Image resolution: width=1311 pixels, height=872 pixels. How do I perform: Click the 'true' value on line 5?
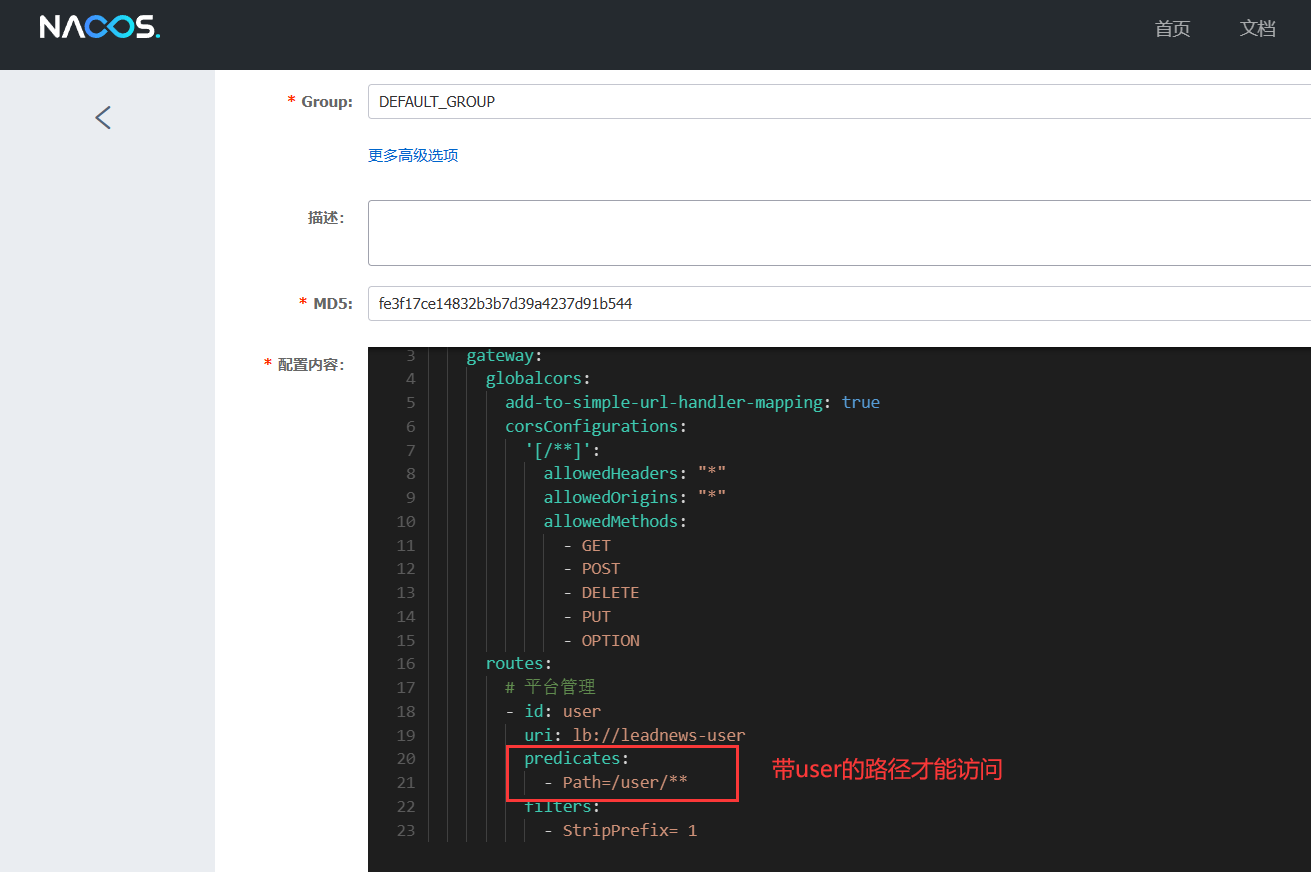[x=861, y=402]
